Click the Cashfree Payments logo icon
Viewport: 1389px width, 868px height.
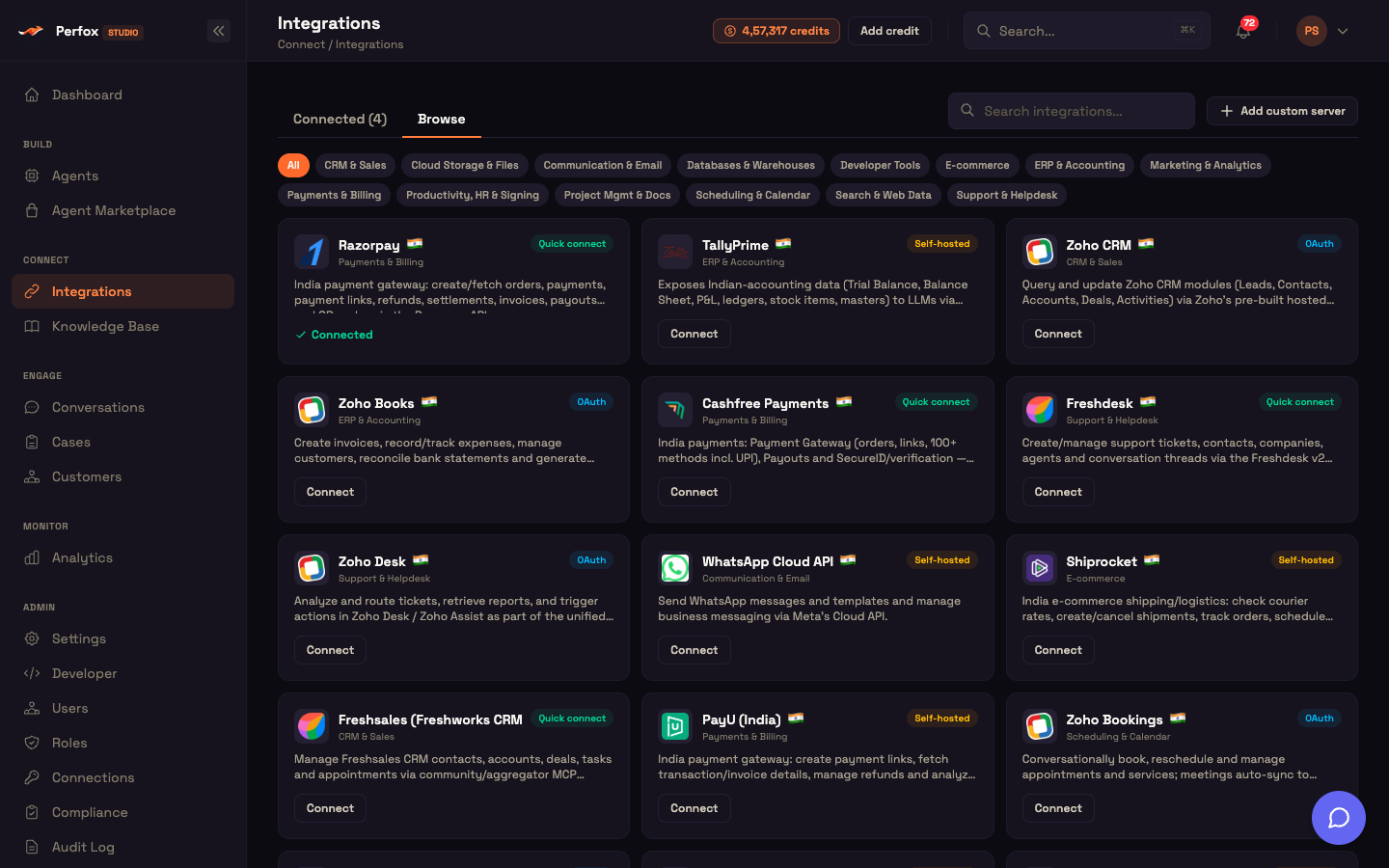click(675, 410)
